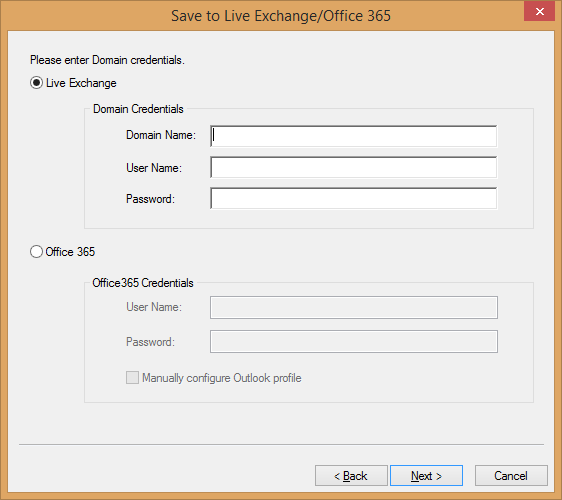The image size is (562, 500).
Task: Click the "Domain Name:" label
Action: click(161, 135)
